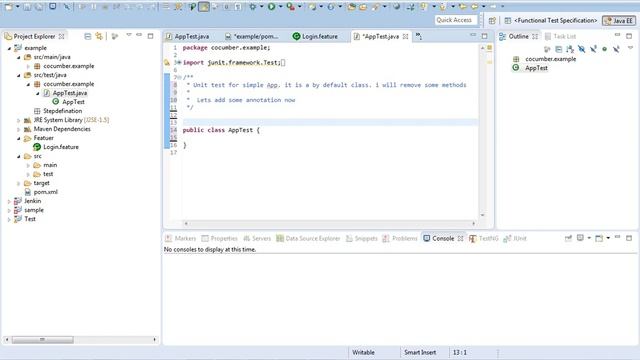Show hidden editors list next to AppTest.java tab
The width and height of the screenshot is (640, 360).
(x=419, y=36)
